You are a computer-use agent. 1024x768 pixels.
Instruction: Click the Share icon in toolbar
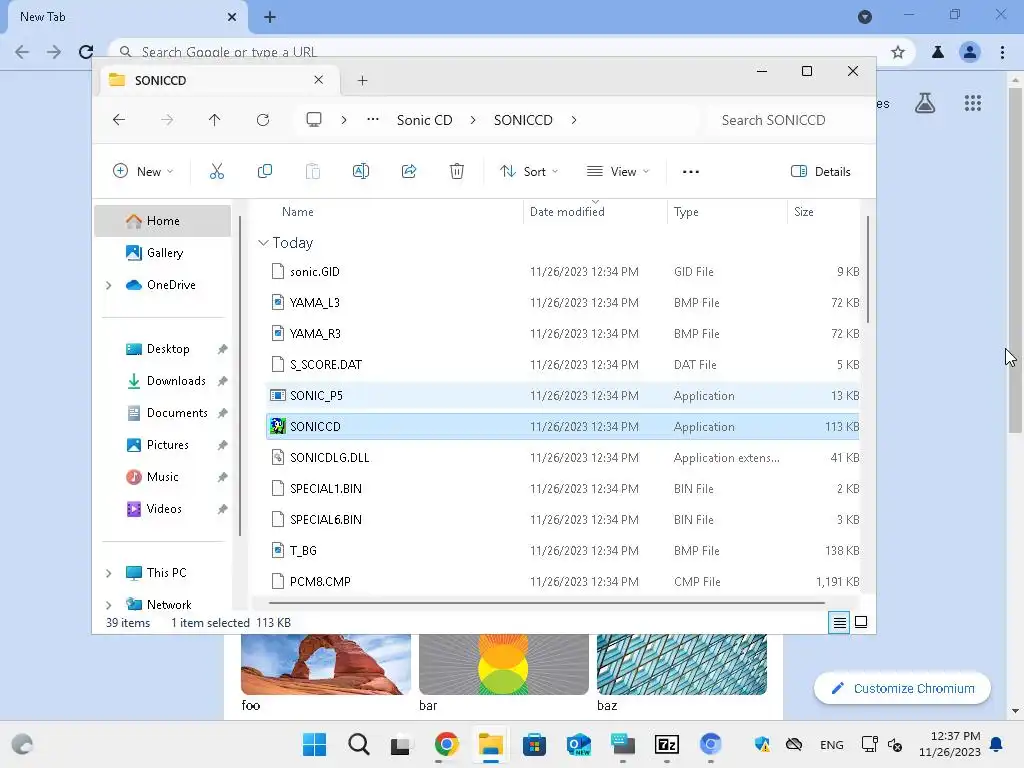409,171
